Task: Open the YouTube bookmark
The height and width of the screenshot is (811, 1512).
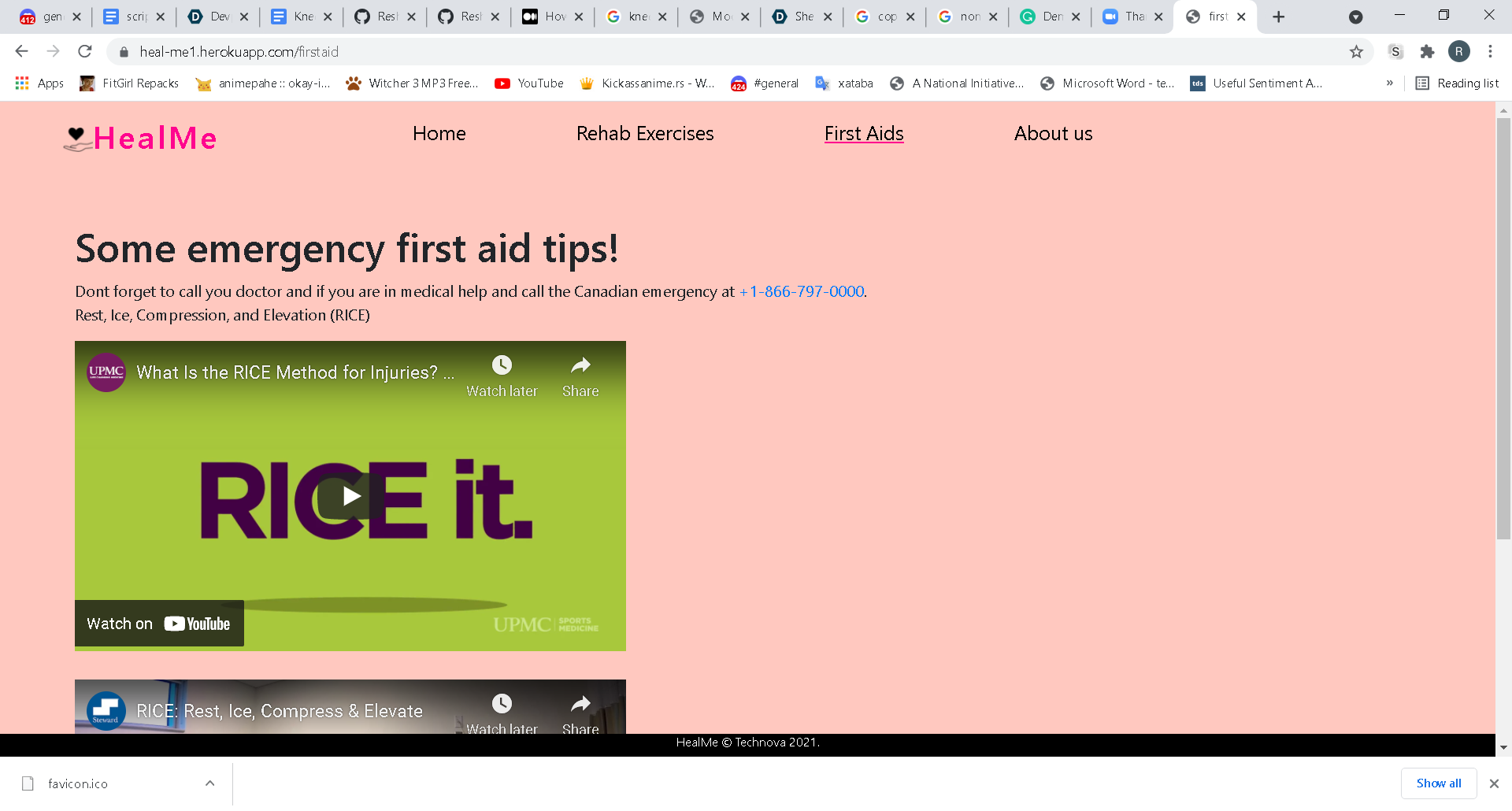Action: (x=529, y=83)
